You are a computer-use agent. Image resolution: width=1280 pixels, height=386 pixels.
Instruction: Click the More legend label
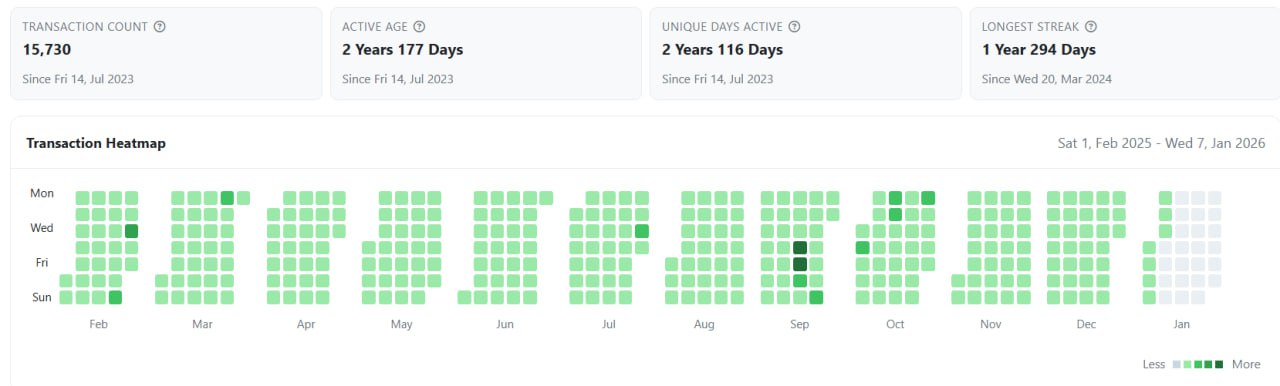1246,364
